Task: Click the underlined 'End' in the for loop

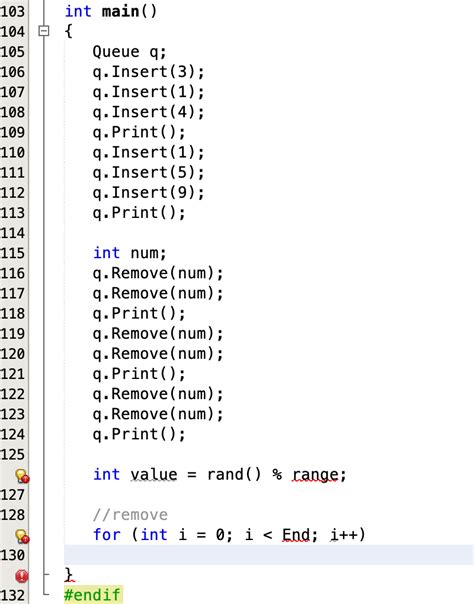Action: [x=296, y=535]
